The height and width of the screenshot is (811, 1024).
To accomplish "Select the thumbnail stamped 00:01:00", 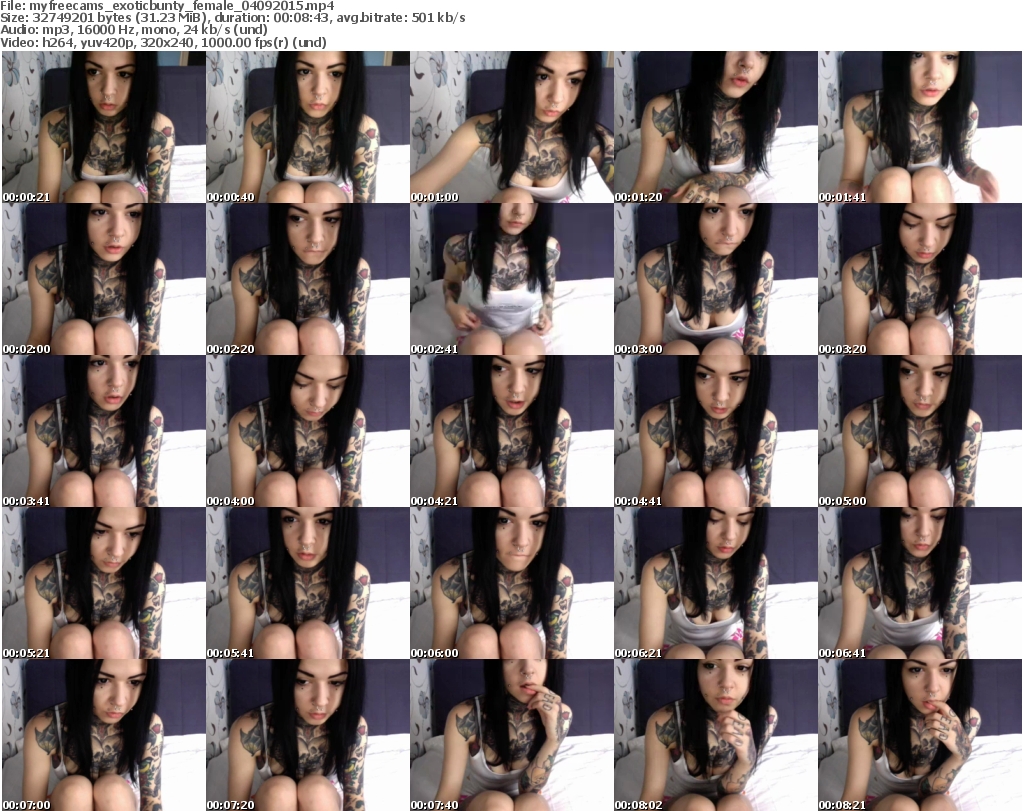I will coord(511,127).
